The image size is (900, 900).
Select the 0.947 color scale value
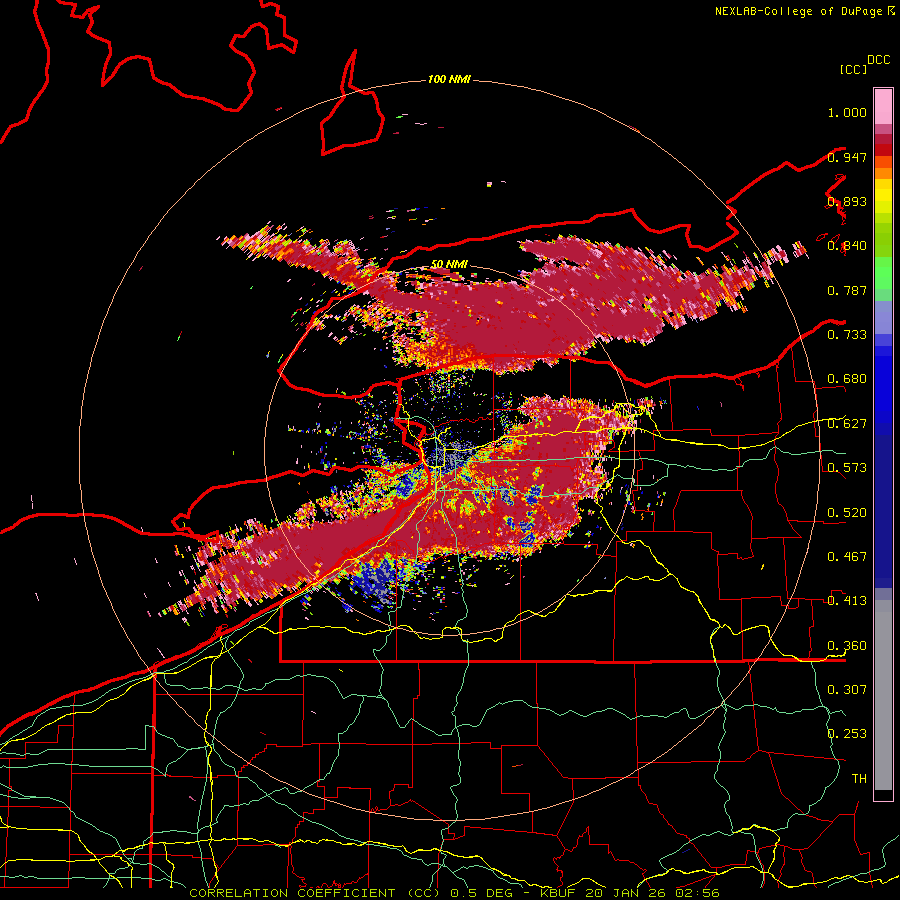(847, 157)
